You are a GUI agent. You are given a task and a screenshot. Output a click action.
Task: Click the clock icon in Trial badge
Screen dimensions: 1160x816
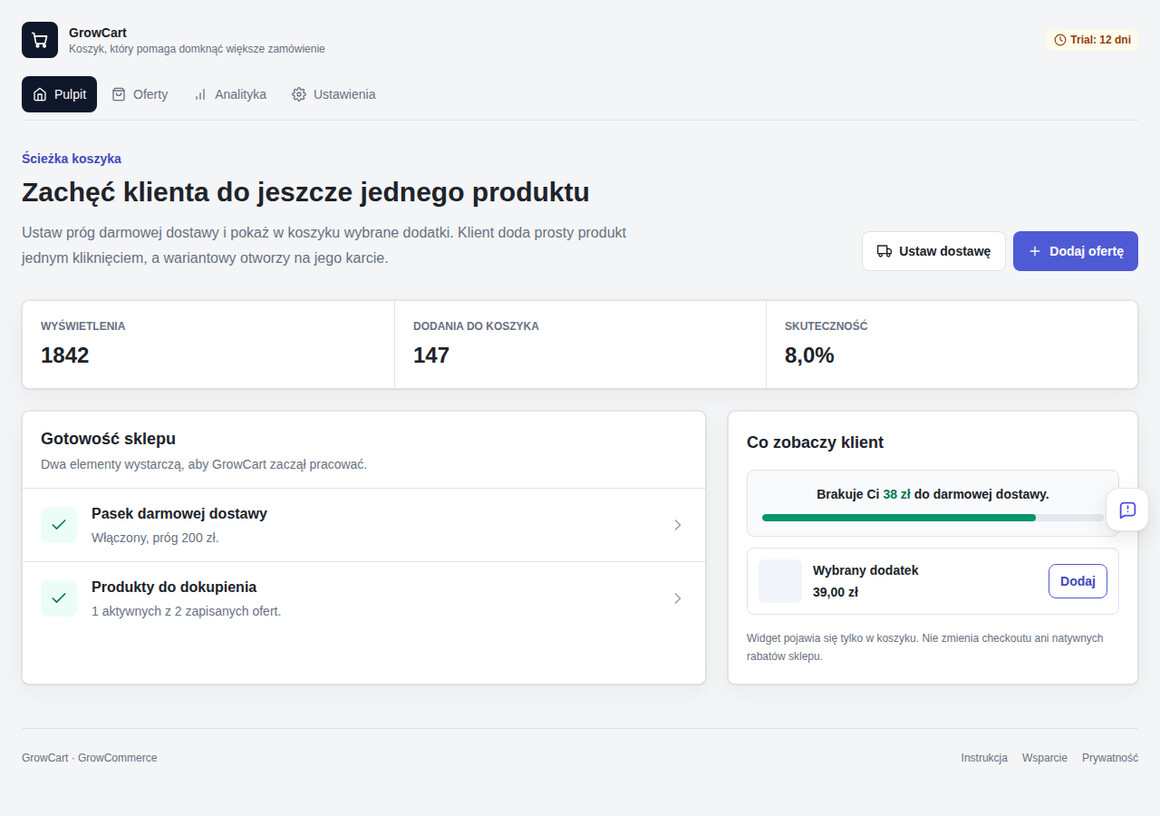coord(1059,40)
